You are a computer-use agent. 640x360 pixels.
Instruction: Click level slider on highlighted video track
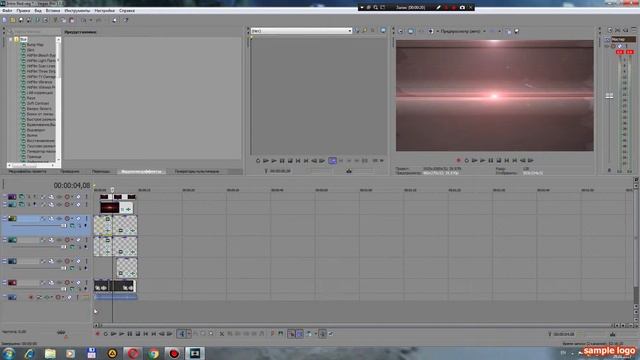[x=64, y=226]
